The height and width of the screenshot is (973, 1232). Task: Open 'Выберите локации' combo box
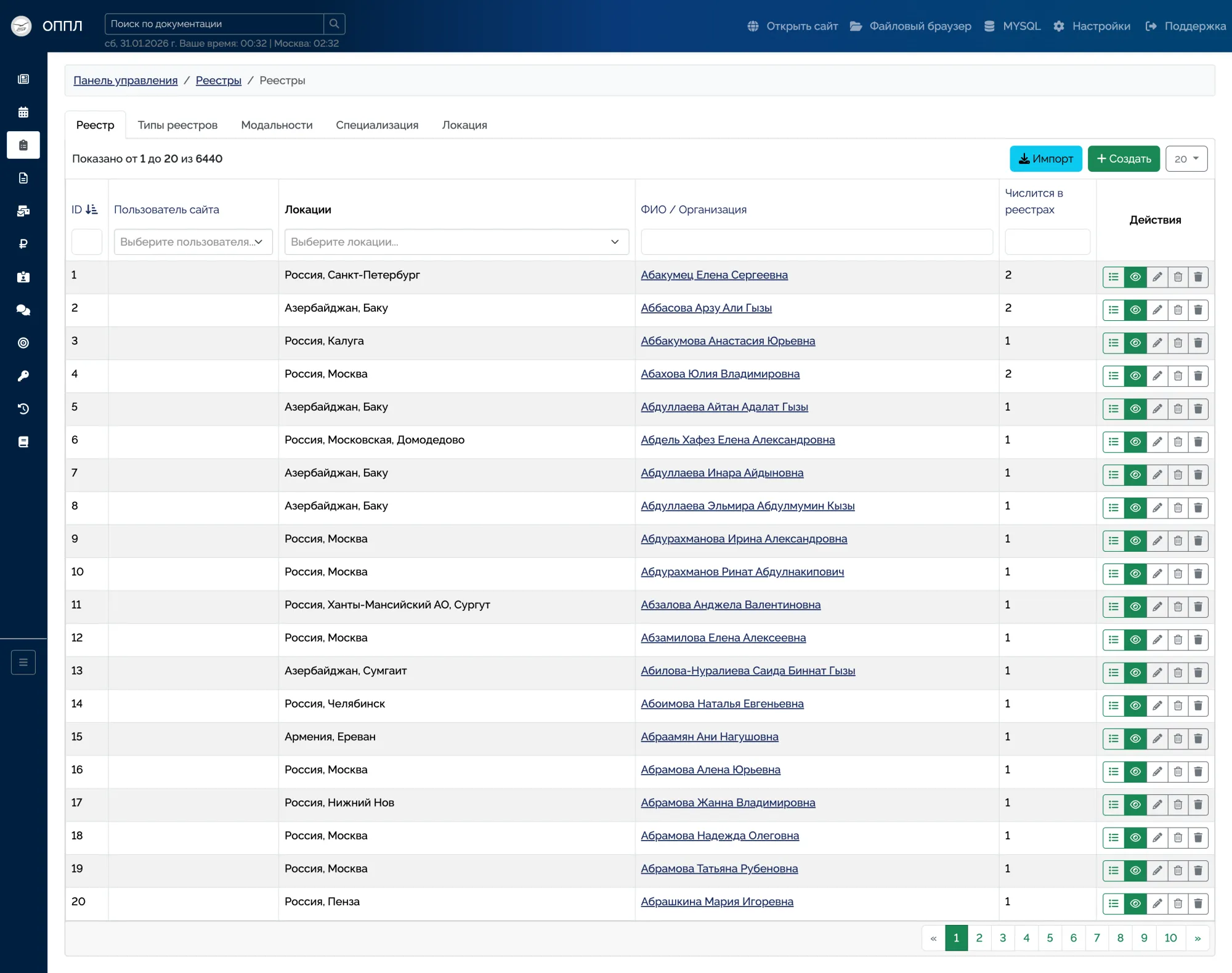coord(456,242)
